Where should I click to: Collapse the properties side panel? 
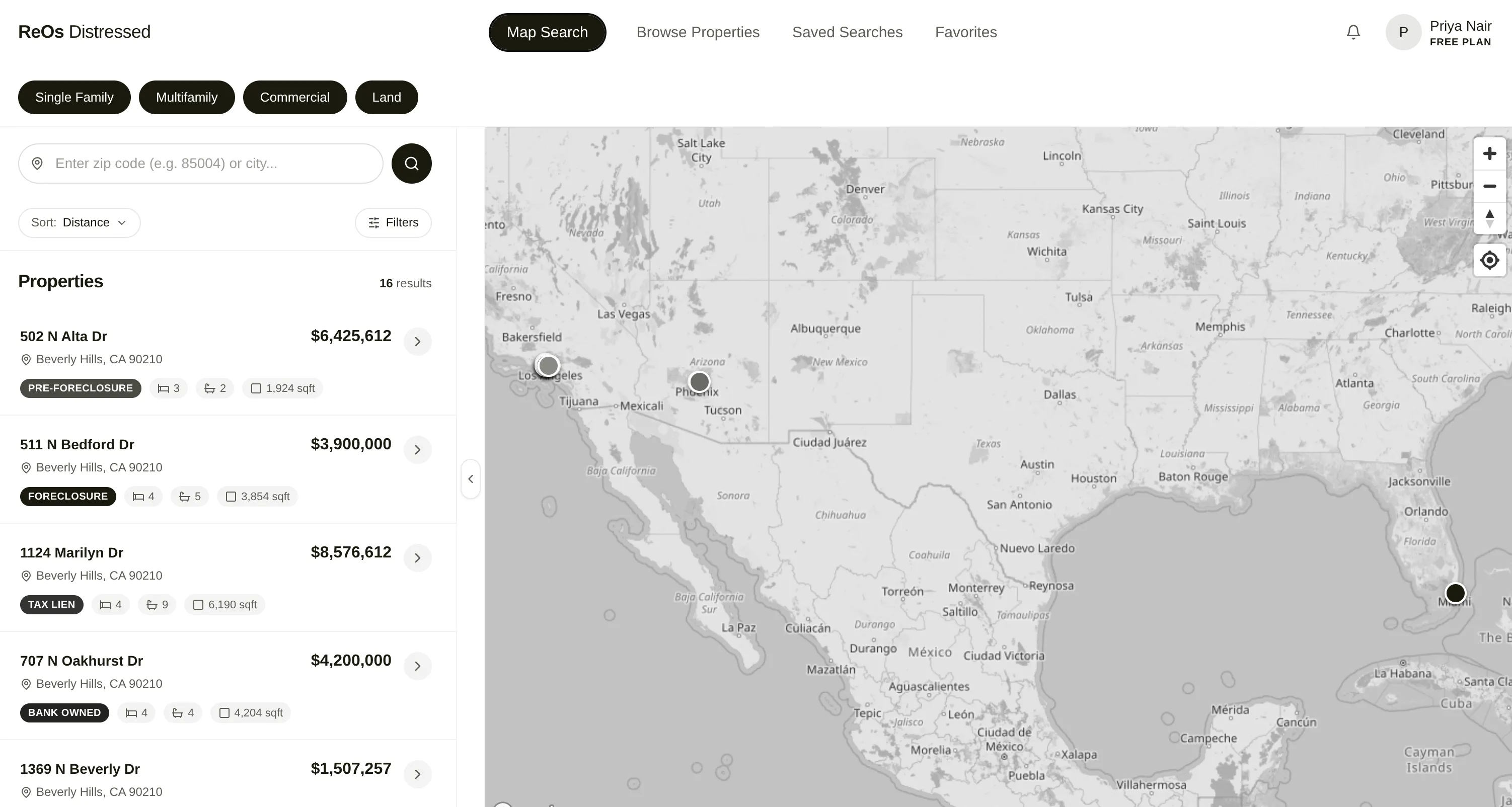(470, 479)
